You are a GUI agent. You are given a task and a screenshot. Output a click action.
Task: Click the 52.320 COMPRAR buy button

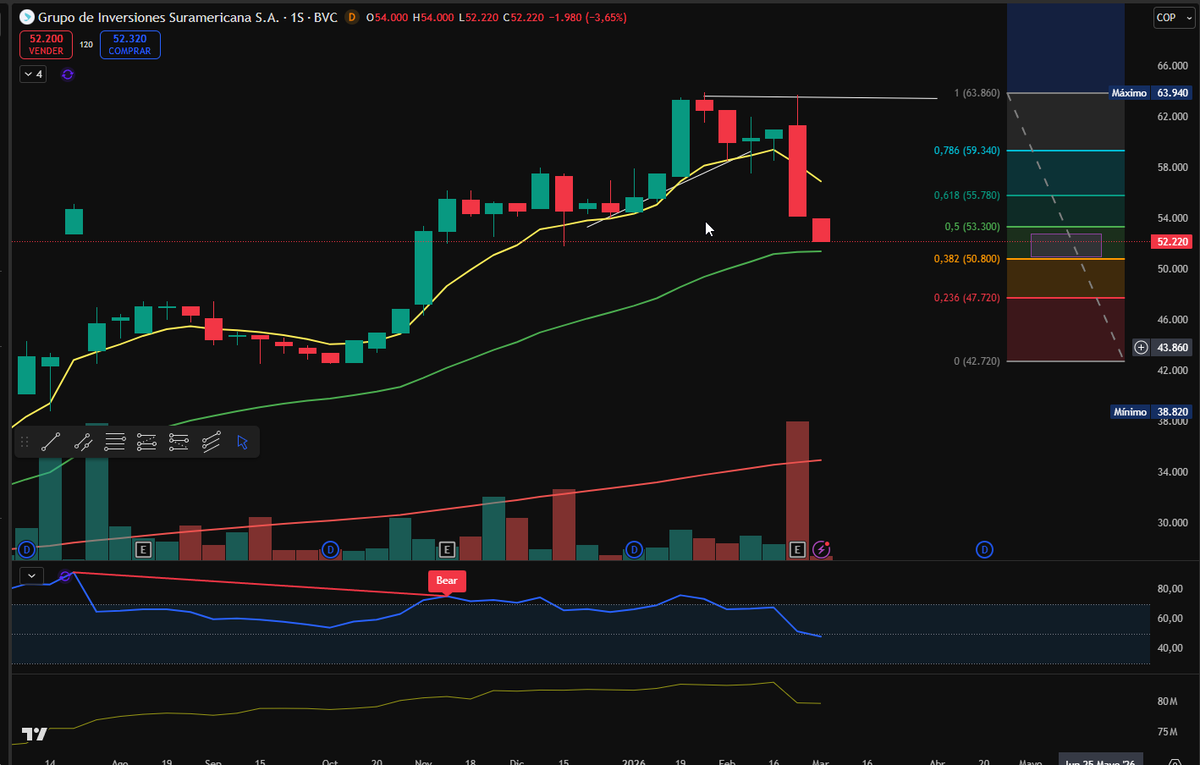tap(129, 44)
